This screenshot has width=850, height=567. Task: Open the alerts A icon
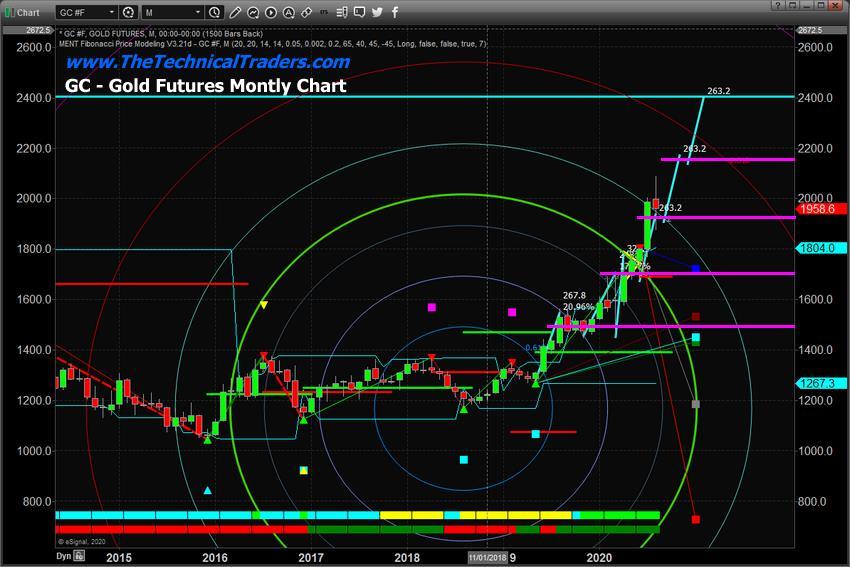click(x=288, y=12)
